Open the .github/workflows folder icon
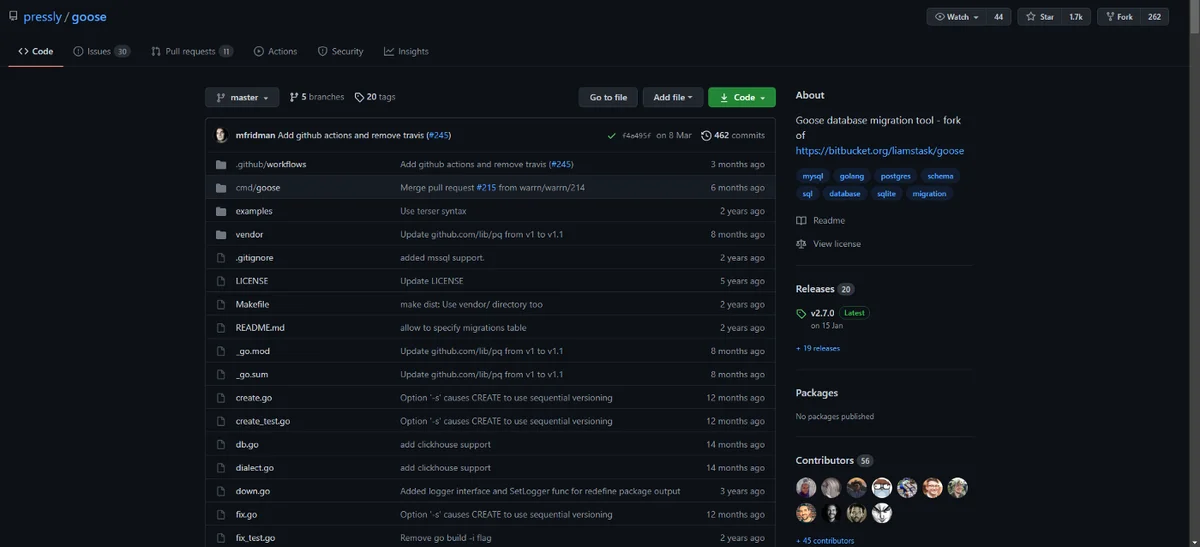Screen dimensions: 1200x547 pos(221,164)
